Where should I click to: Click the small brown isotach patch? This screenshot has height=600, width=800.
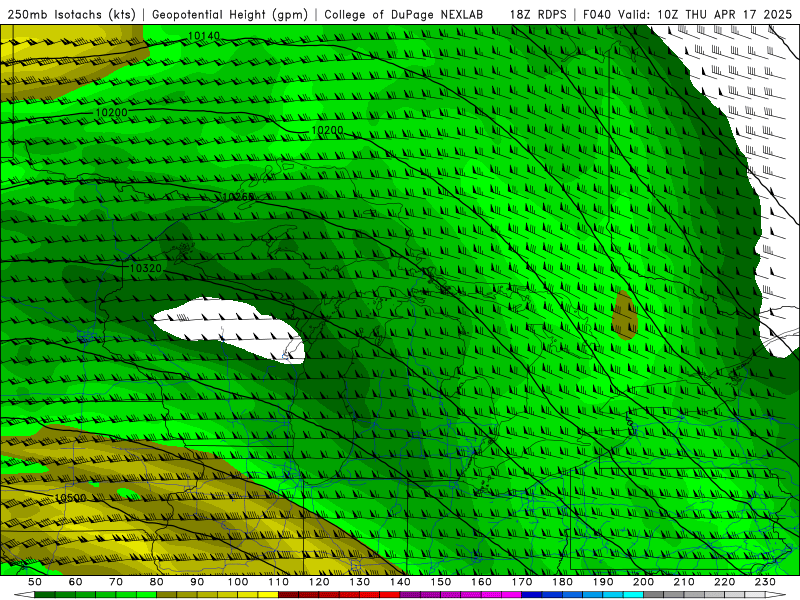tap(625, 315)
